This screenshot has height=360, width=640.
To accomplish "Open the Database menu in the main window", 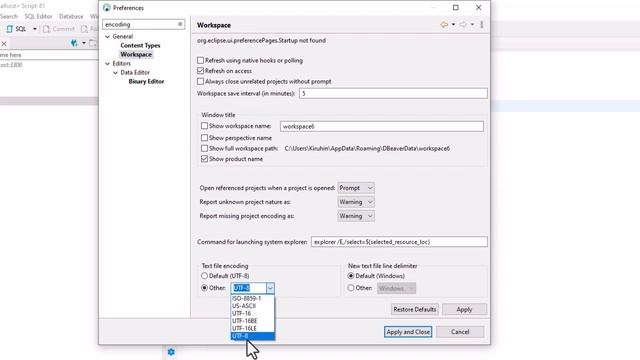I will tap(71, 16).
